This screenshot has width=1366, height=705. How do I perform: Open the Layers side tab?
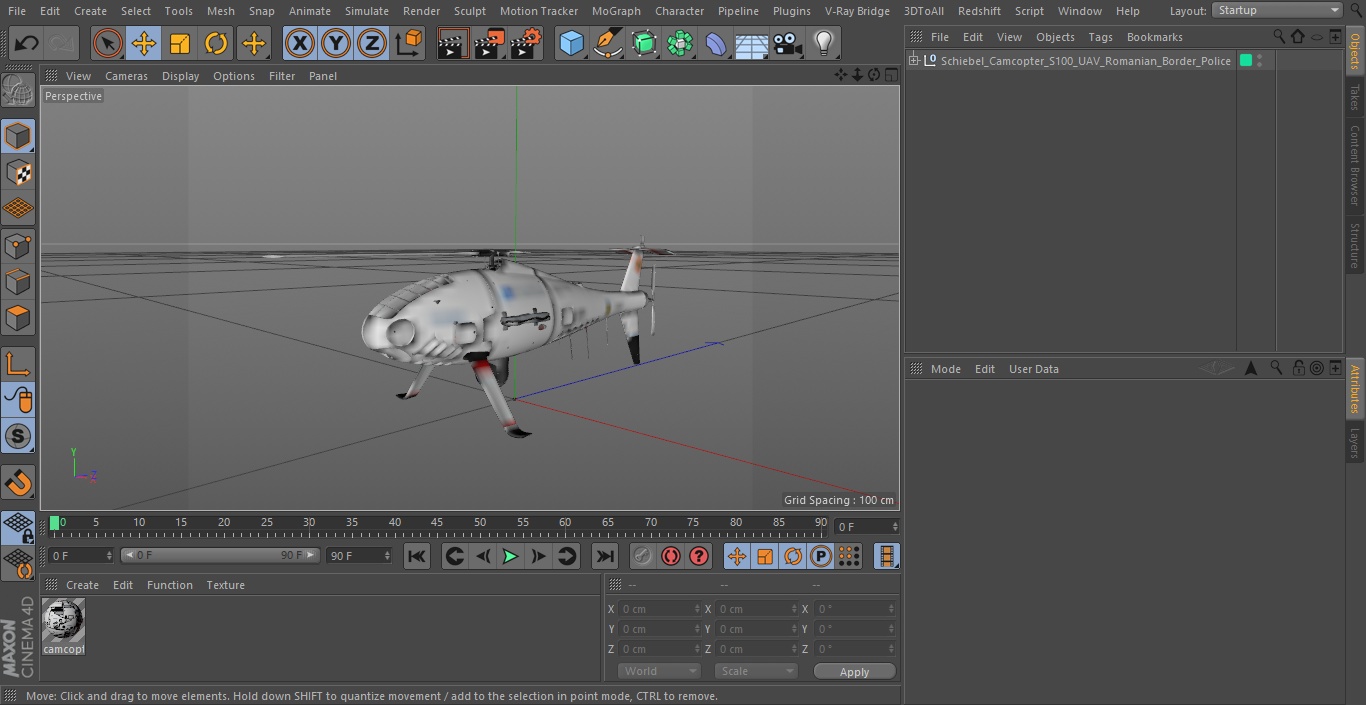(x=1355, y=443)
